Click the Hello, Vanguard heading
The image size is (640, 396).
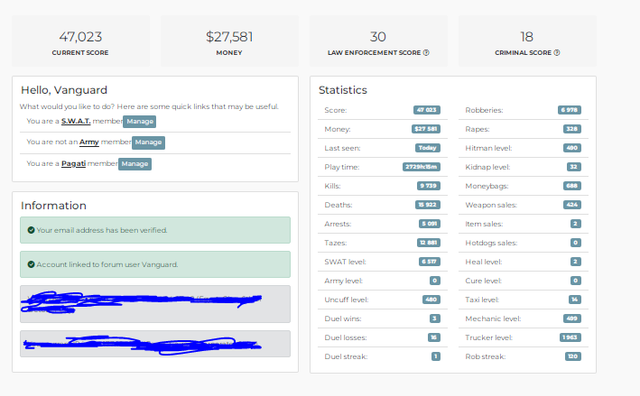tap(64, 90)
